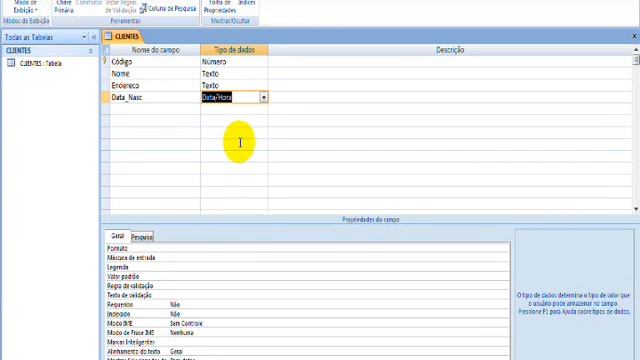Select the Código field name cell
Viewport: 640px width, 360px height.
(x=155, y=62)
